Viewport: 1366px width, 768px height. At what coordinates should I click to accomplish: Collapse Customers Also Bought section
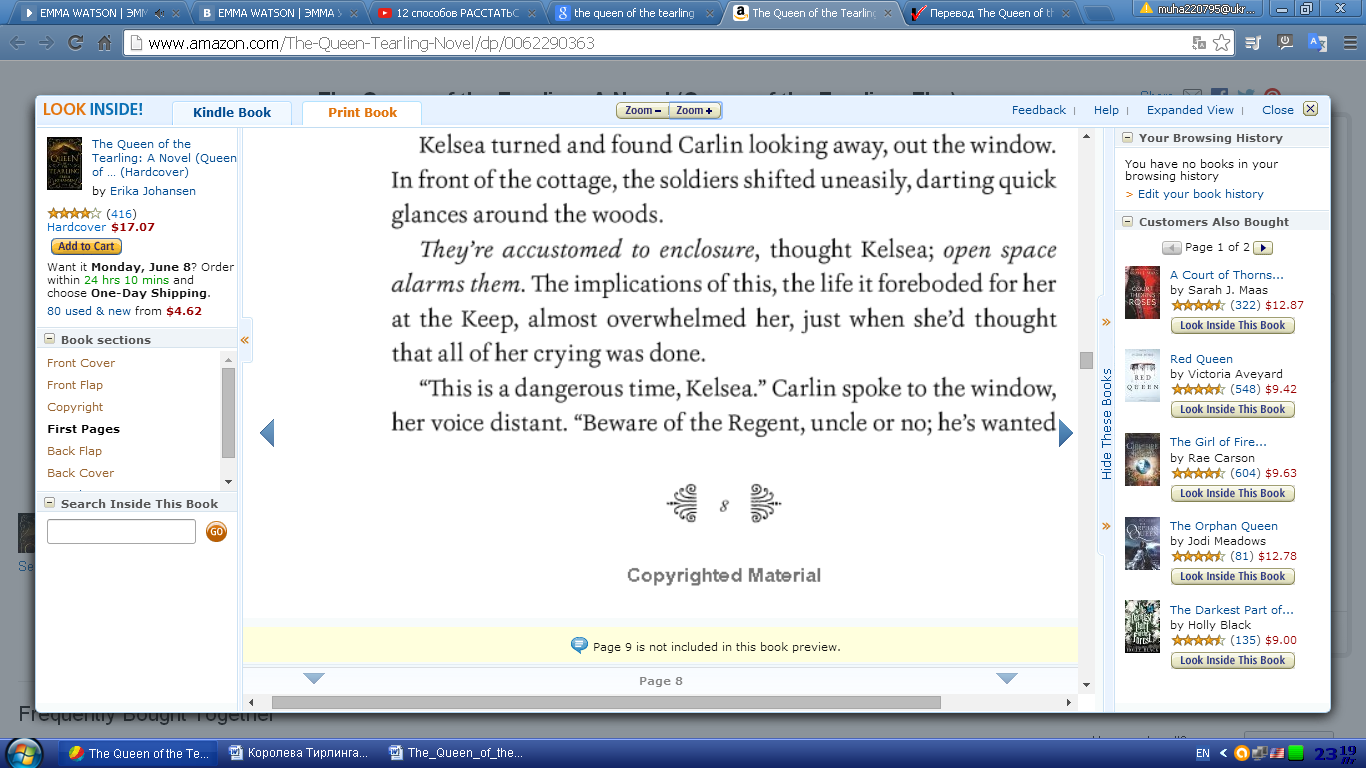(1128, 222)
